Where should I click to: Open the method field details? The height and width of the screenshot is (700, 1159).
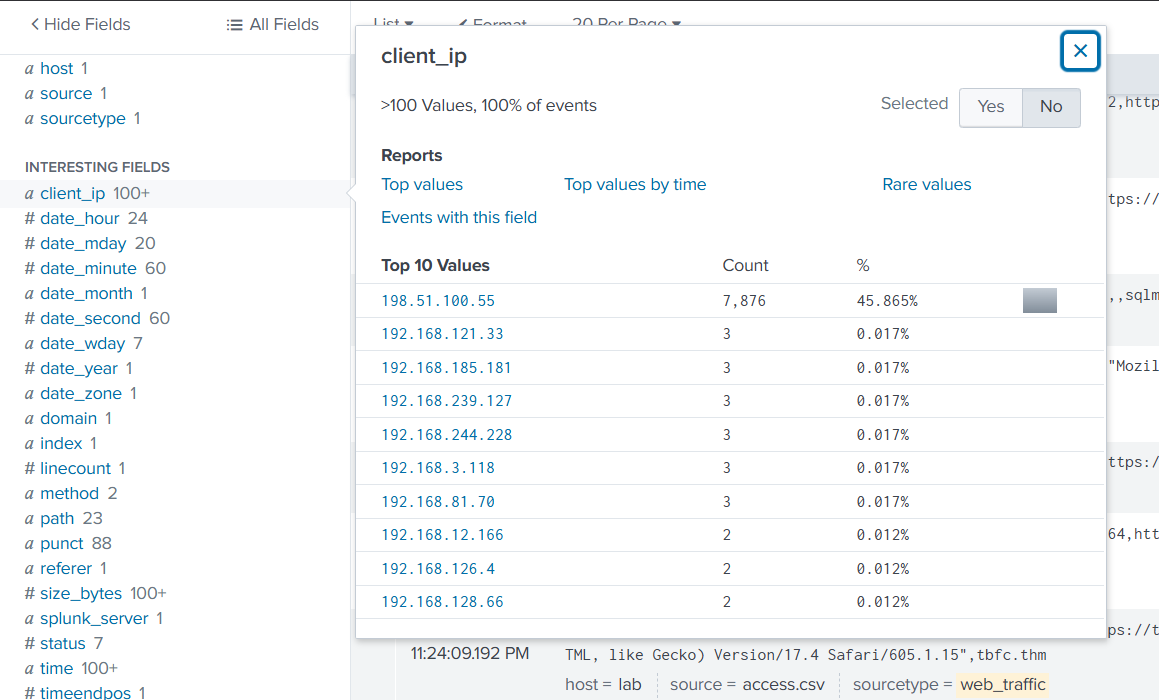click(x=69, y=493)
